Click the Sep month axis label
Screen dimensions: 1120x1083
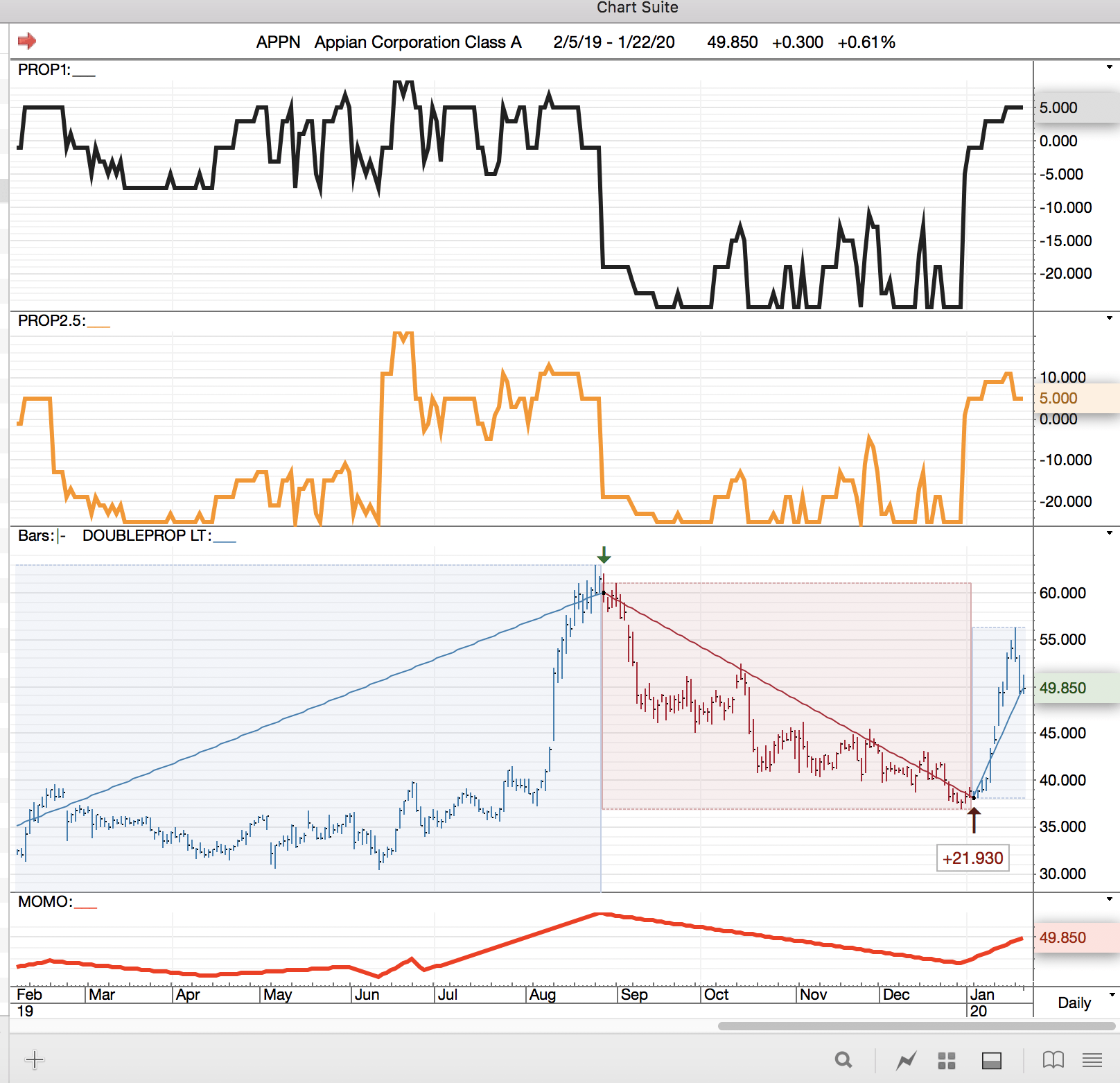[634, 995]
